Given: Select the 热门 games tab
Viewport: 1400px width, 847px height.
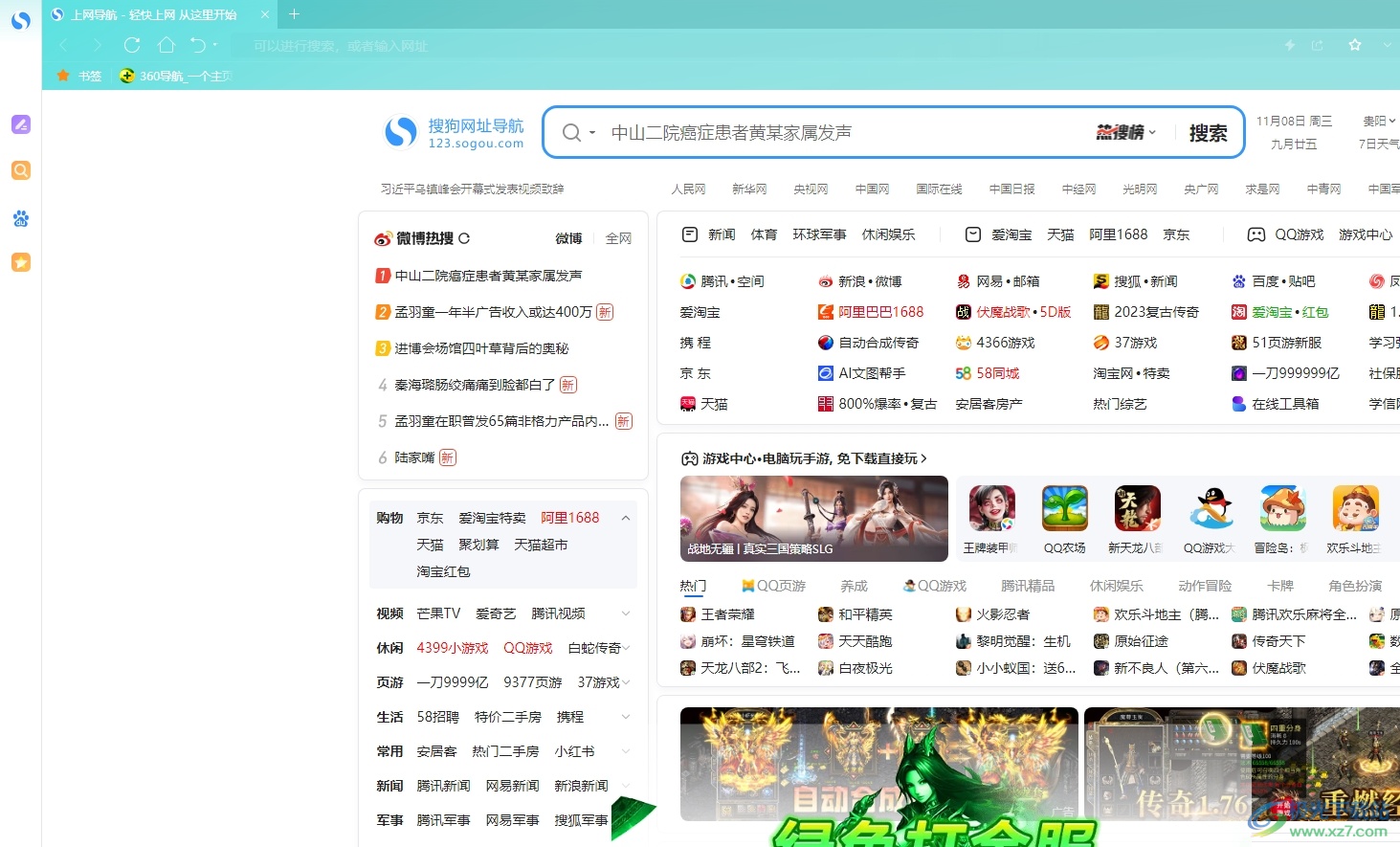Looking at the screenshot, I should 693,586.
